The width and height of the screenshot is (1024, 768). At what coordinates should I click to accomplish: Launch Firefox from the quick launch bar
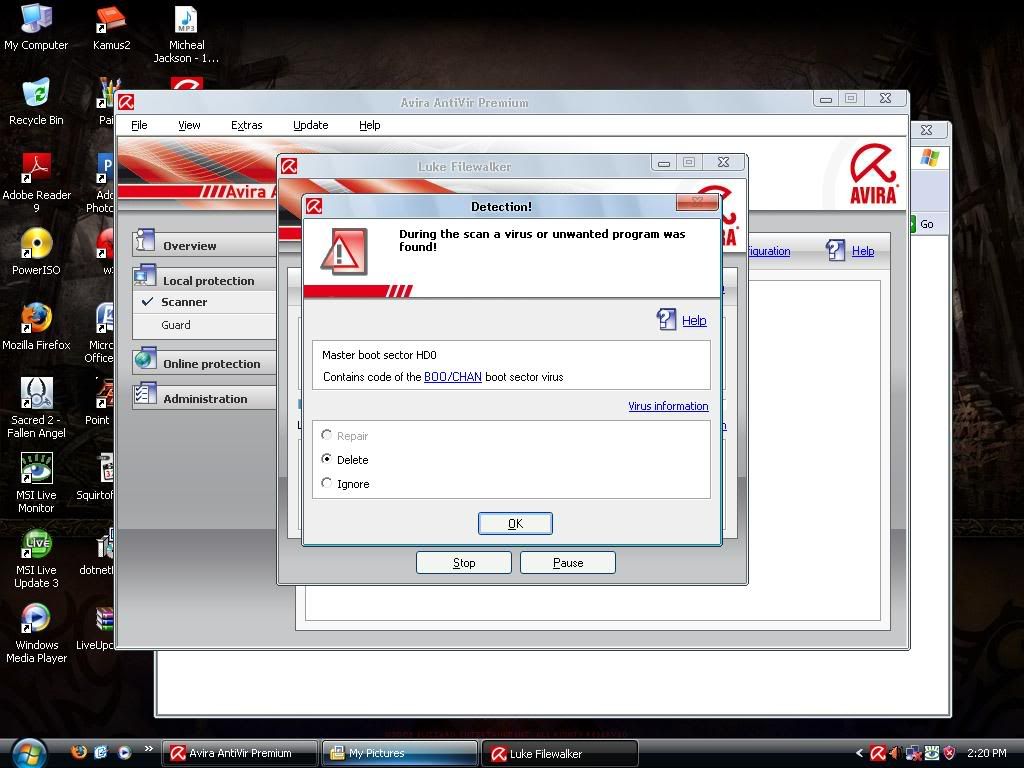coord(79,752)
